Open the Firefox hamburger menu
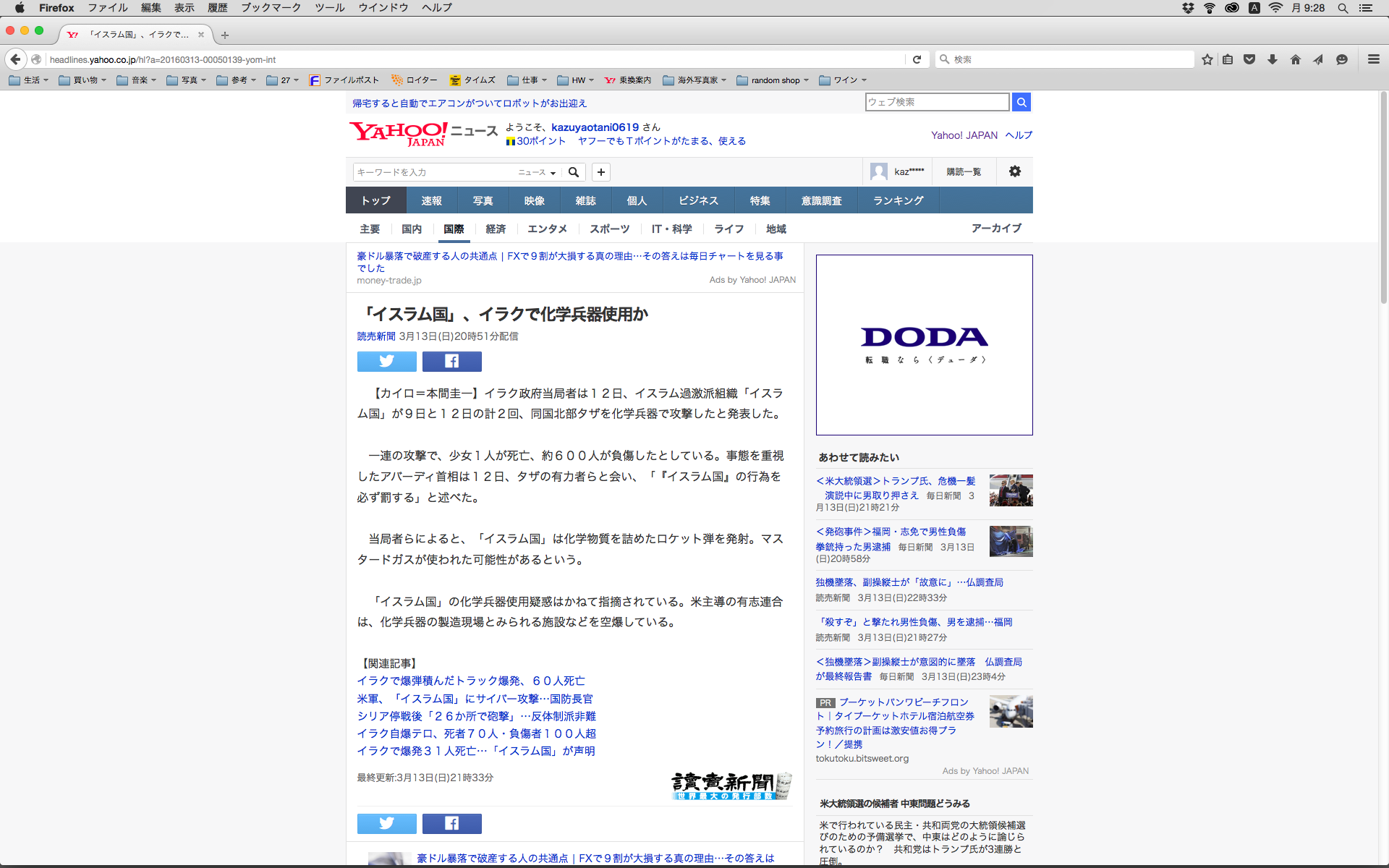 point(1373,59)
